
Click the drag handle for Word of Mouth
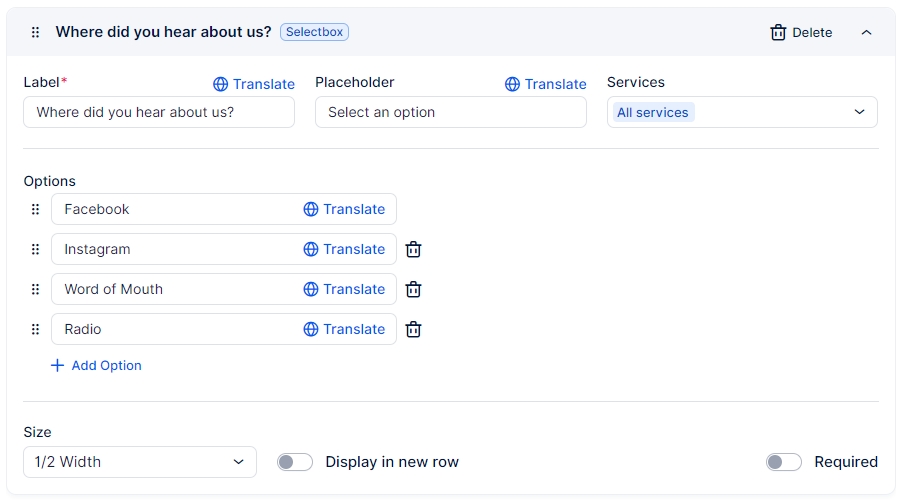click(x=35, y=289)
